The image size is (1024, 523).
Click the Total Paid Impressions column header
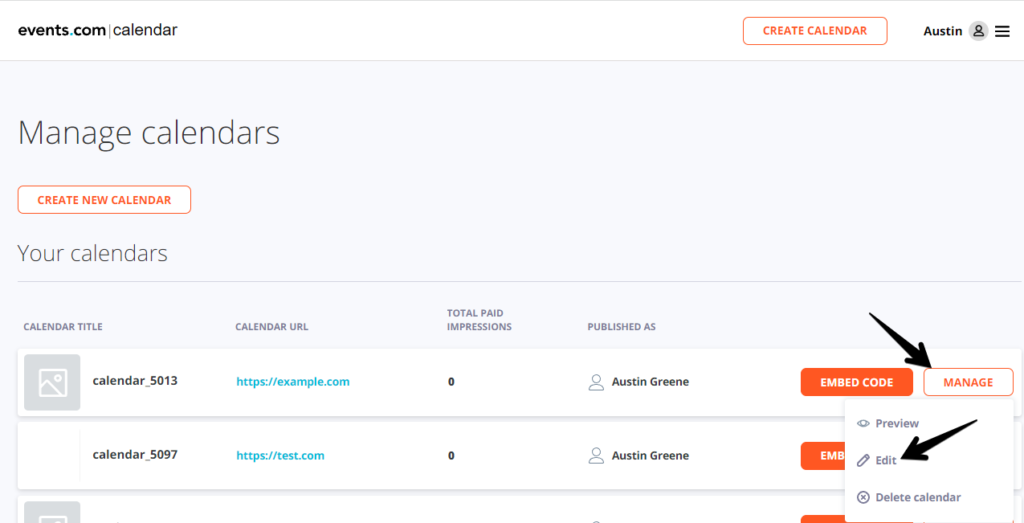pyautogui.click(x=479, y=320)
